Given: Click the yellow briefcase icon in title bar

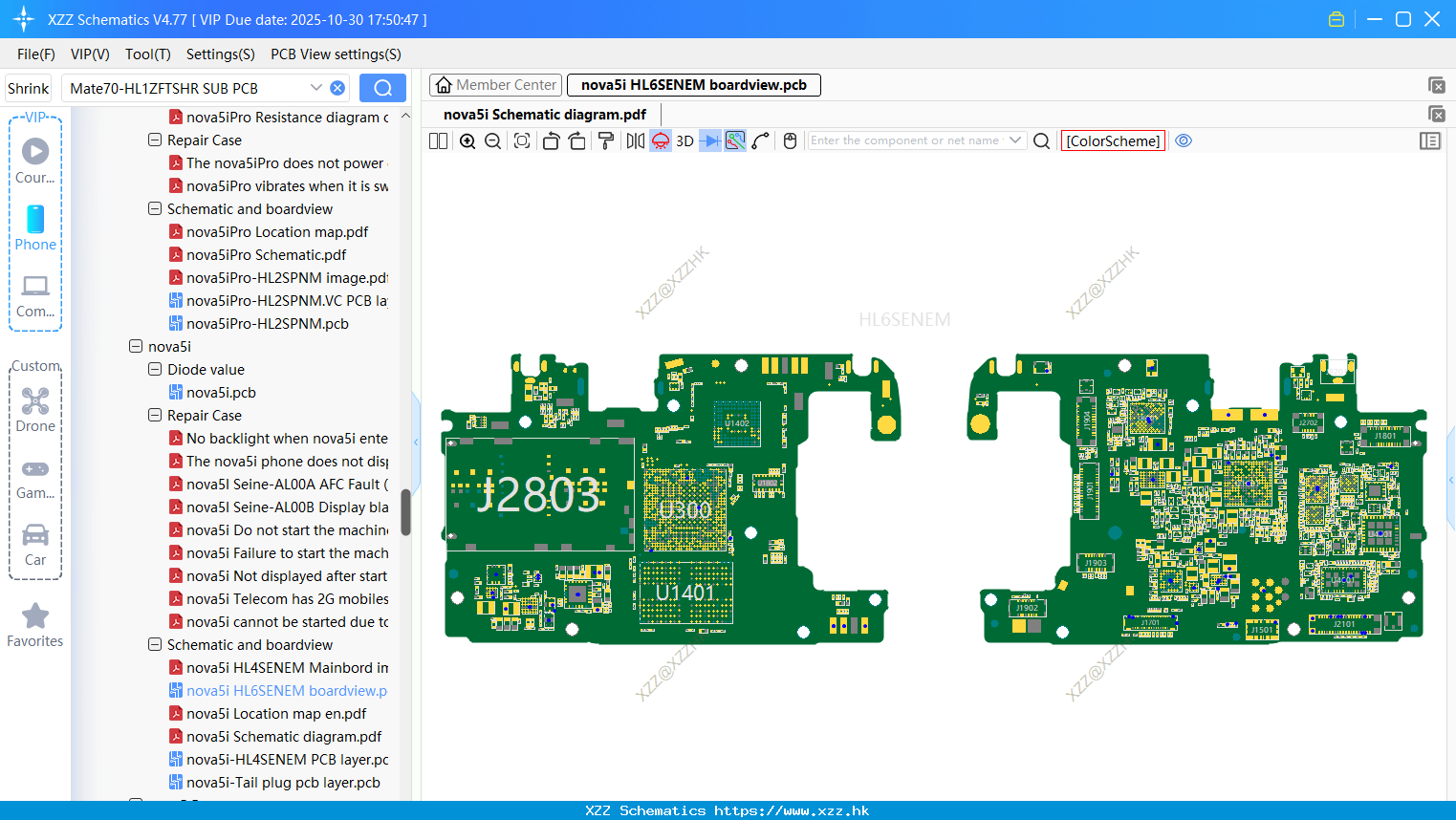Looking at the screenshot, I should (x=1336, y=19).
